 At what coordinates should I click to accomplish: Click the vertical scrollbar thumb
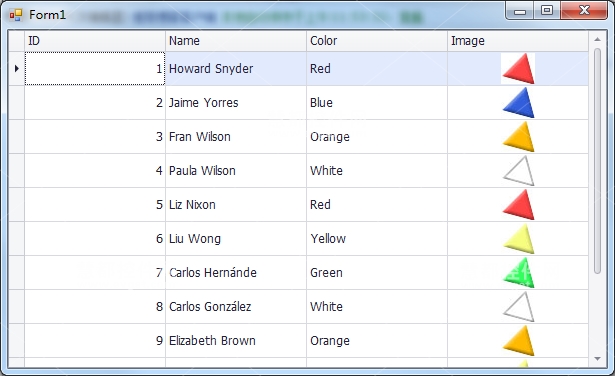(597, 161)
